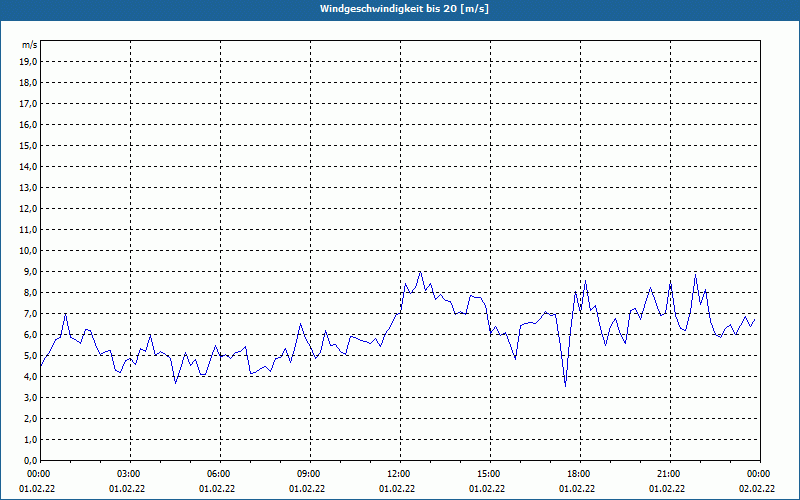Viewport: 800px width, 500px height.
Task: Click the chart title 'Windgeschwindigkeit bis 20 [m/s]'
Action: point(404,9)
